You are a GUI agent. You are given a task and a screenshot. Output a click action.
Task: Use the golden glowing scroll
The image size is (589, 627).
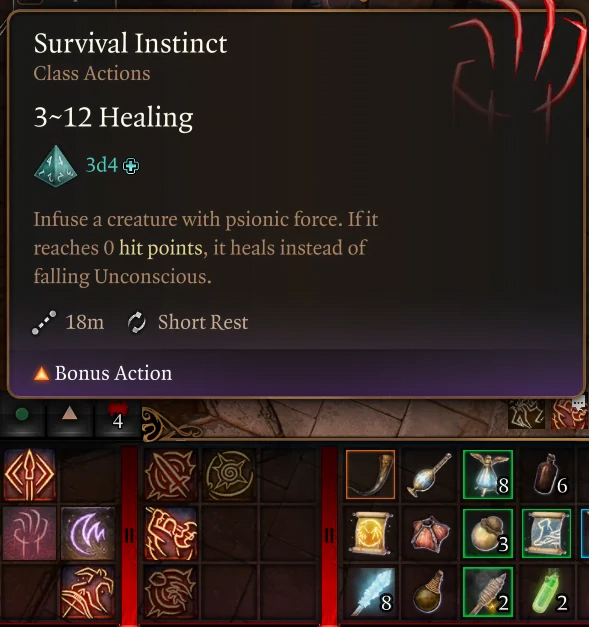tap(371, 533)
